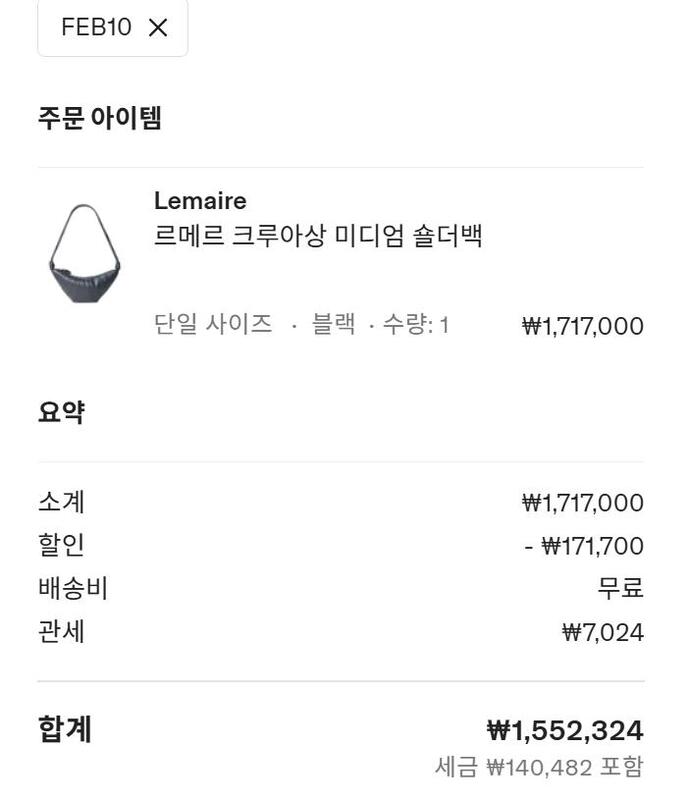
Task: Open the 르메르 크루아상 미디엄 숄더백 product title
Action: coord(318,238)
